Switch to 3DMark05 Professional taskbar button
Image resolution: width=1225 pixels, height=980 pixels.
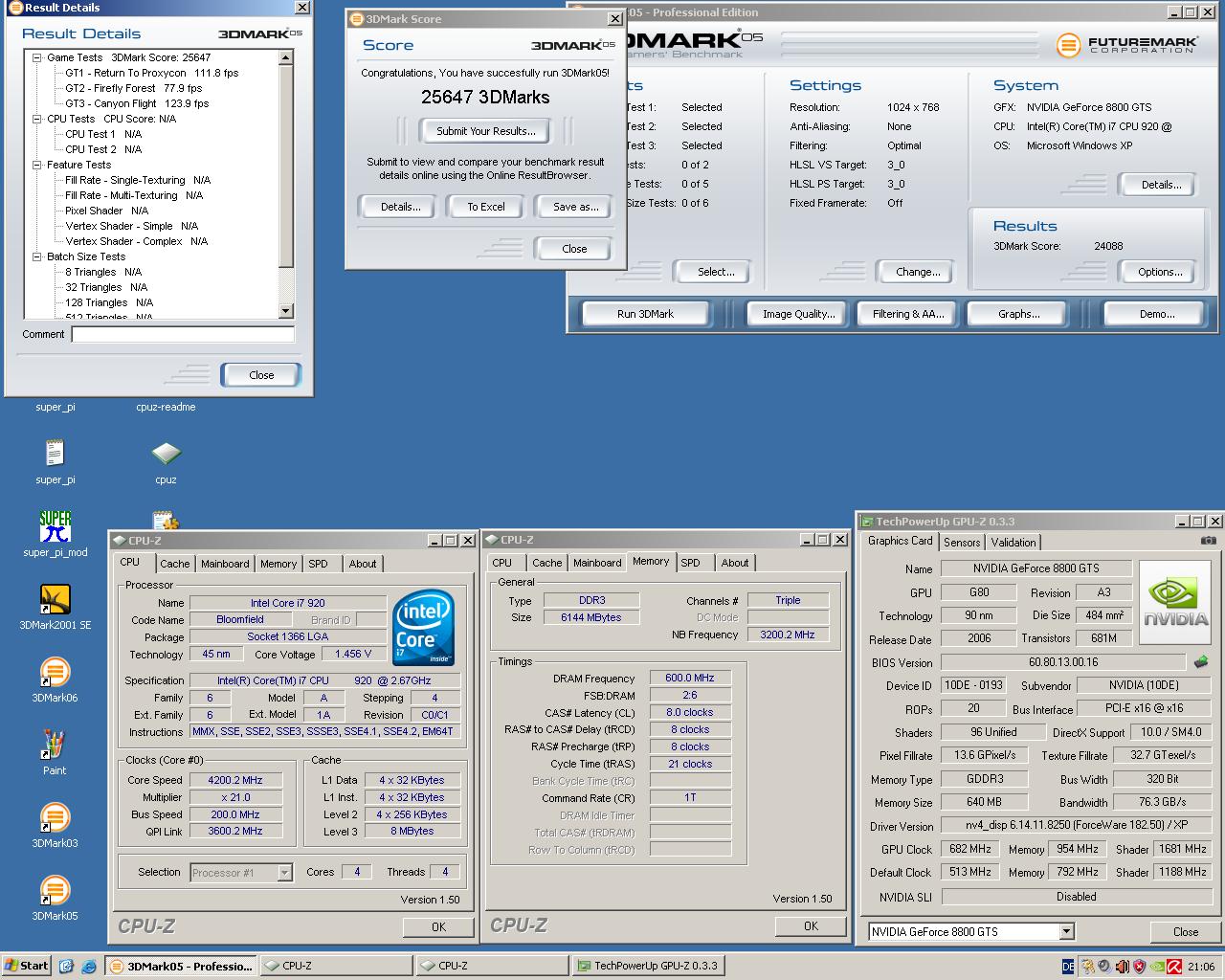180,966
